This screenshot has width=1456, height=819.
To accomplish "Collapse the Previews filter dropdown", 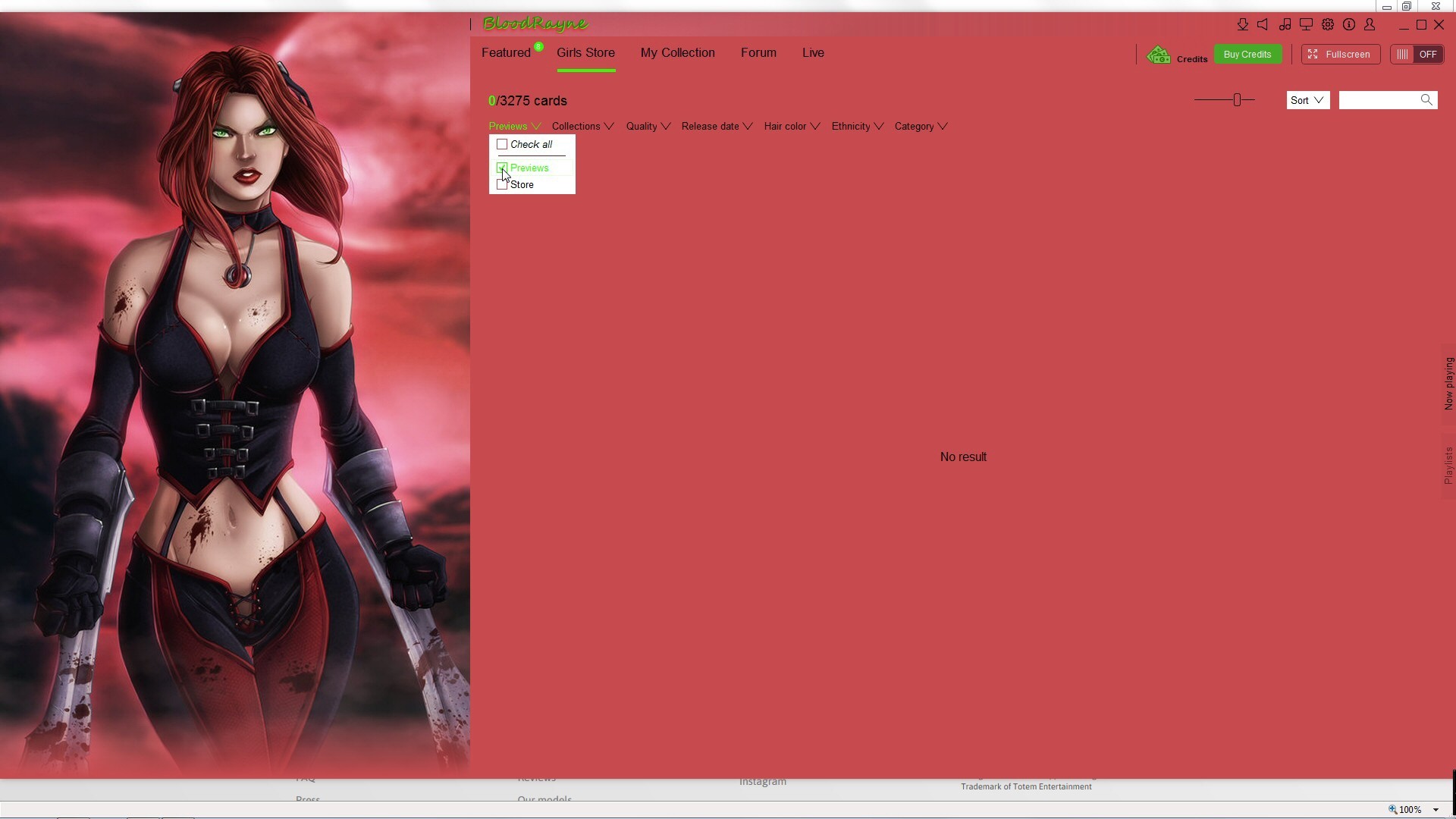I will pyautogui.click(x=515, y=127).
